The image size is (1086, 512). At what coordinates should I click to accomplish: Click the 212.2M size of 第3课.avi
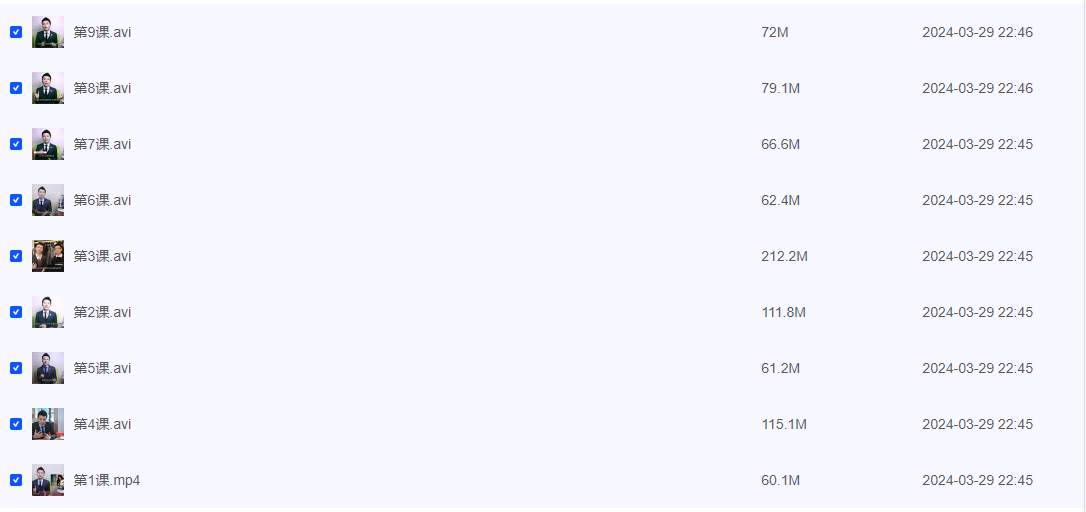pyautogui.click(x=784, y=256)
